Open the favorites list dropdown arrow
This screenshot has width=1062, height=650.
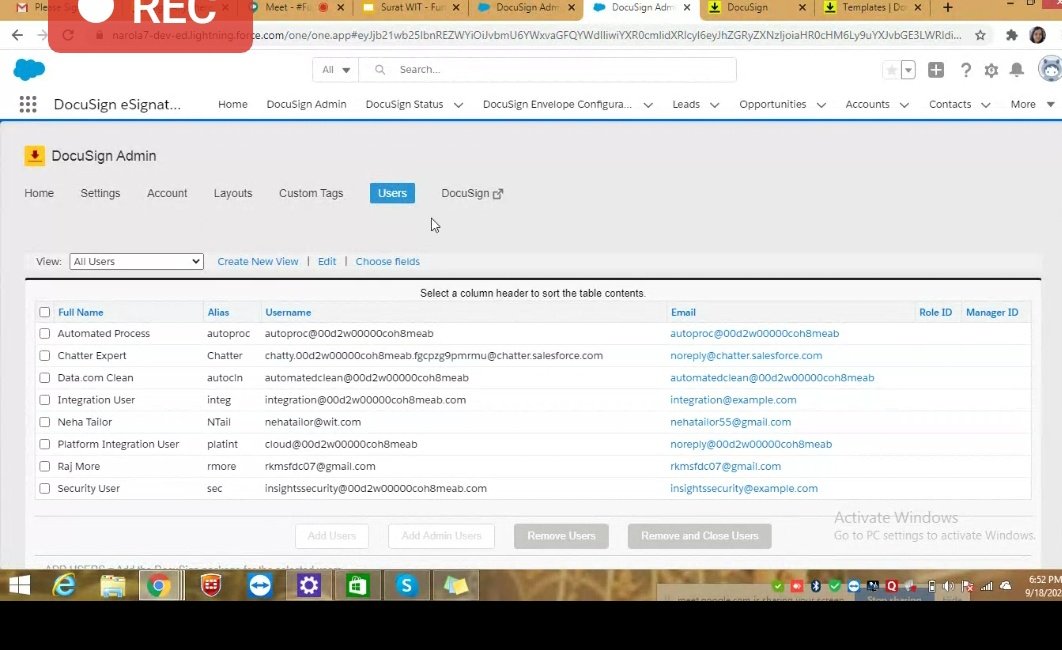[x=908, y=70]
